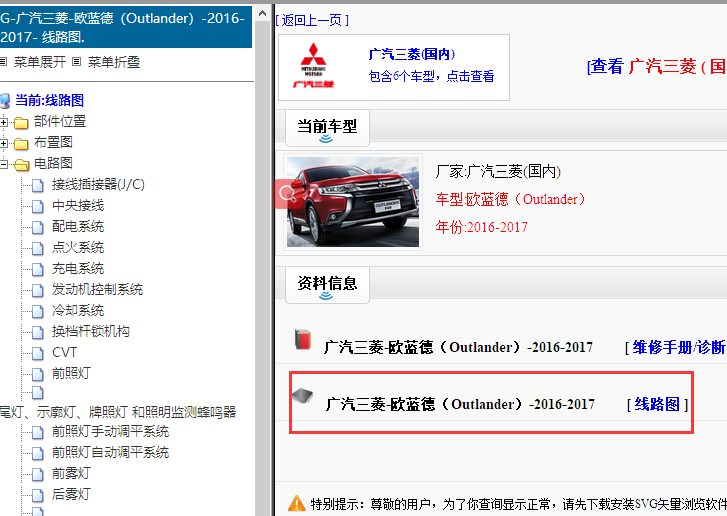This screenshot has height=516, width=727.
Task: Select the 资料信息 tab
Action: point(327,285)
